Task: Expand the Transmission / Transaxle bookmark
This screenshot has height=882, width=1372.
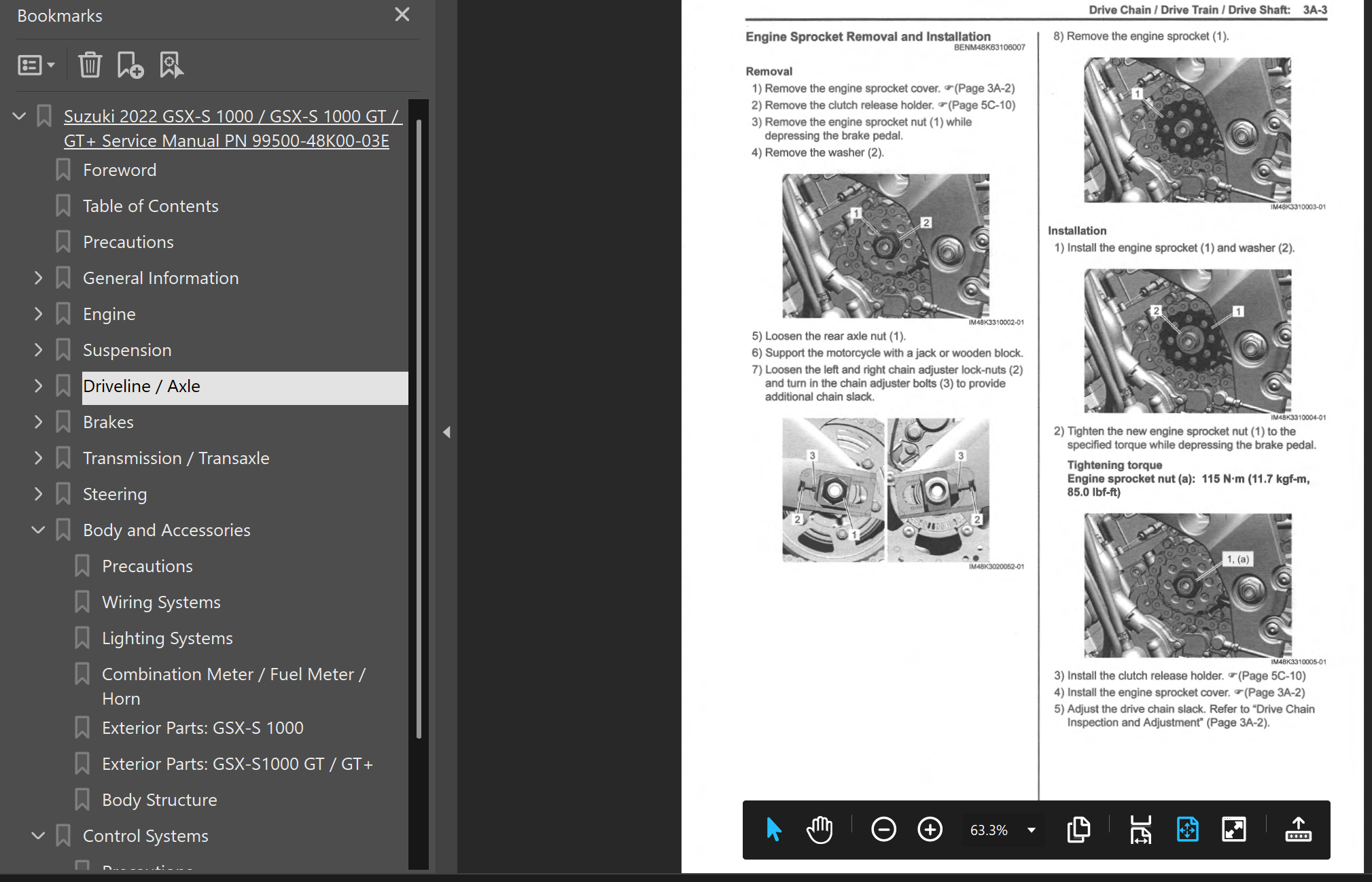Action: click(x=39, y=458)
